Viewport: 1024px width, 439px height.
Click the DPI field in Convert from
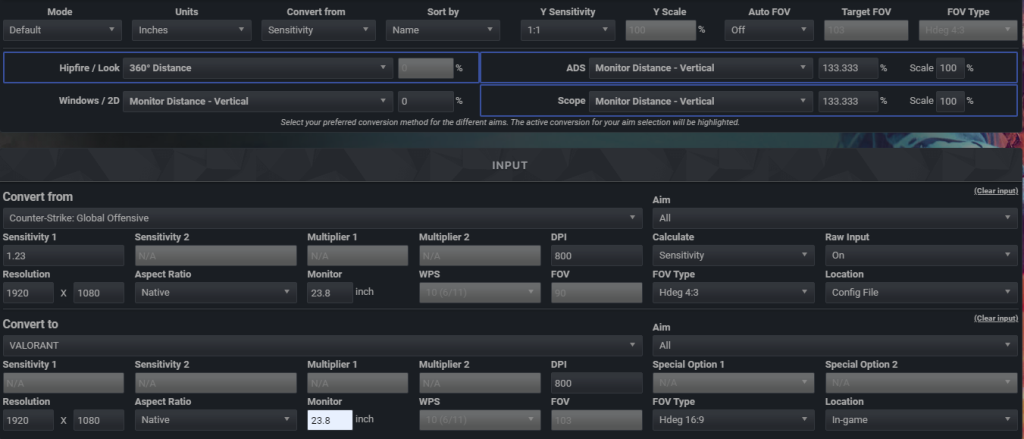click(597, 255)
